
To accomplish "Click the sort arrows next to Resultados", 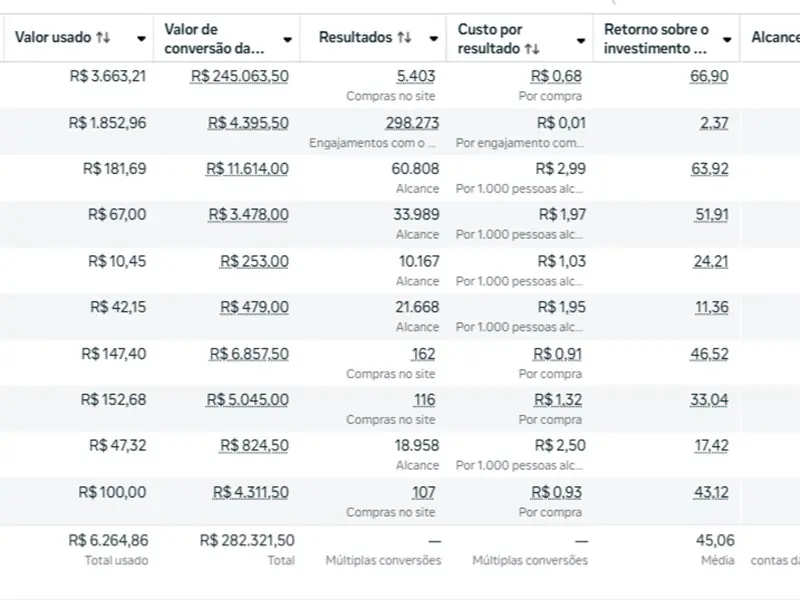I will tap(404, 38).
